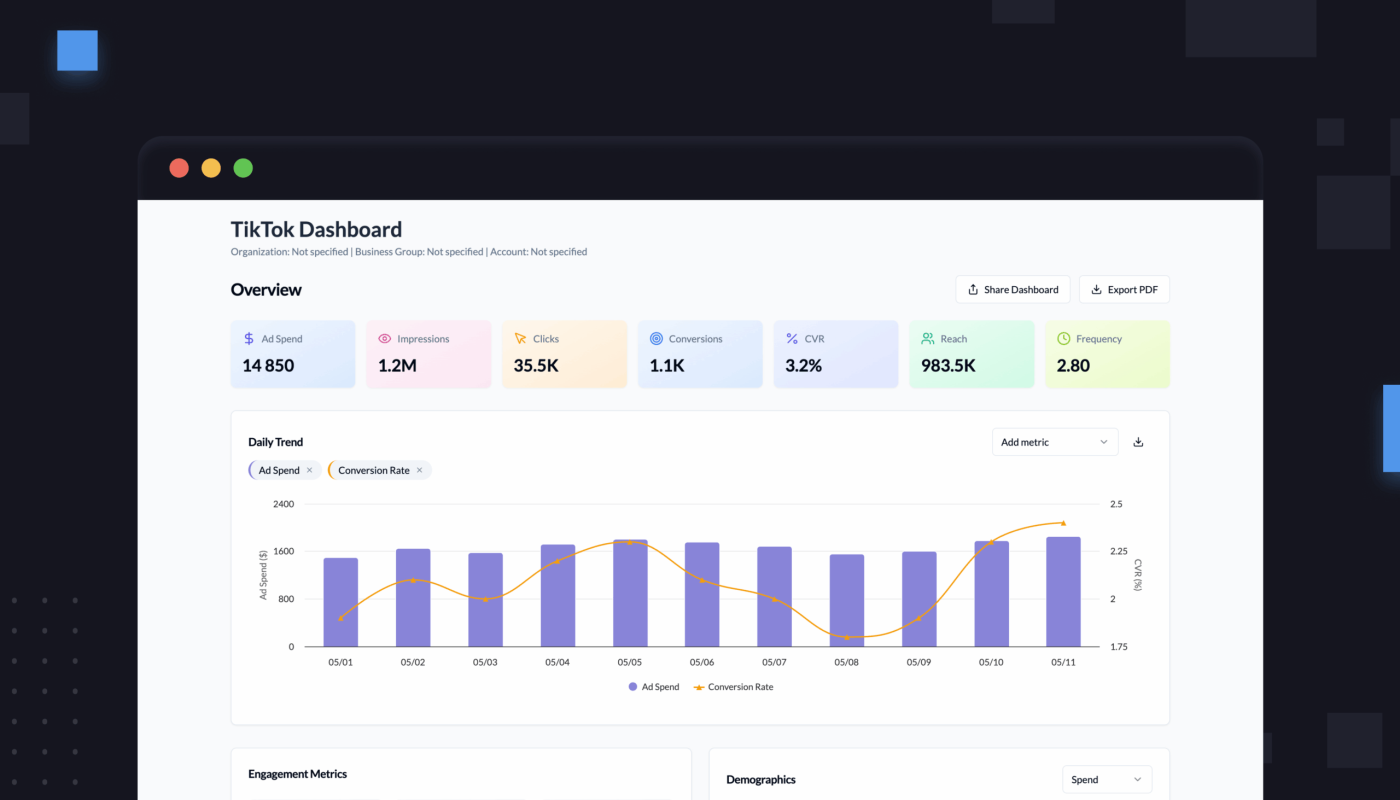The image size is (1400, 800).
Task: Select the 05/05 Ad Spend bar
Action: click(630, 593)
